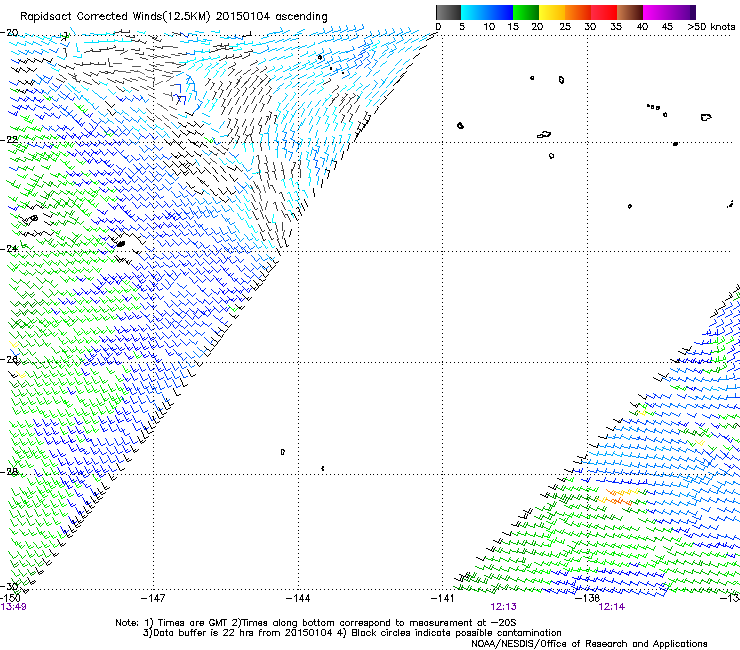The height and width of the screenshot is (650, 740).
Task: Click the 'NOAA/NESDIS/Office of Research and Applications' credit
Action: (x=589, y=644)
